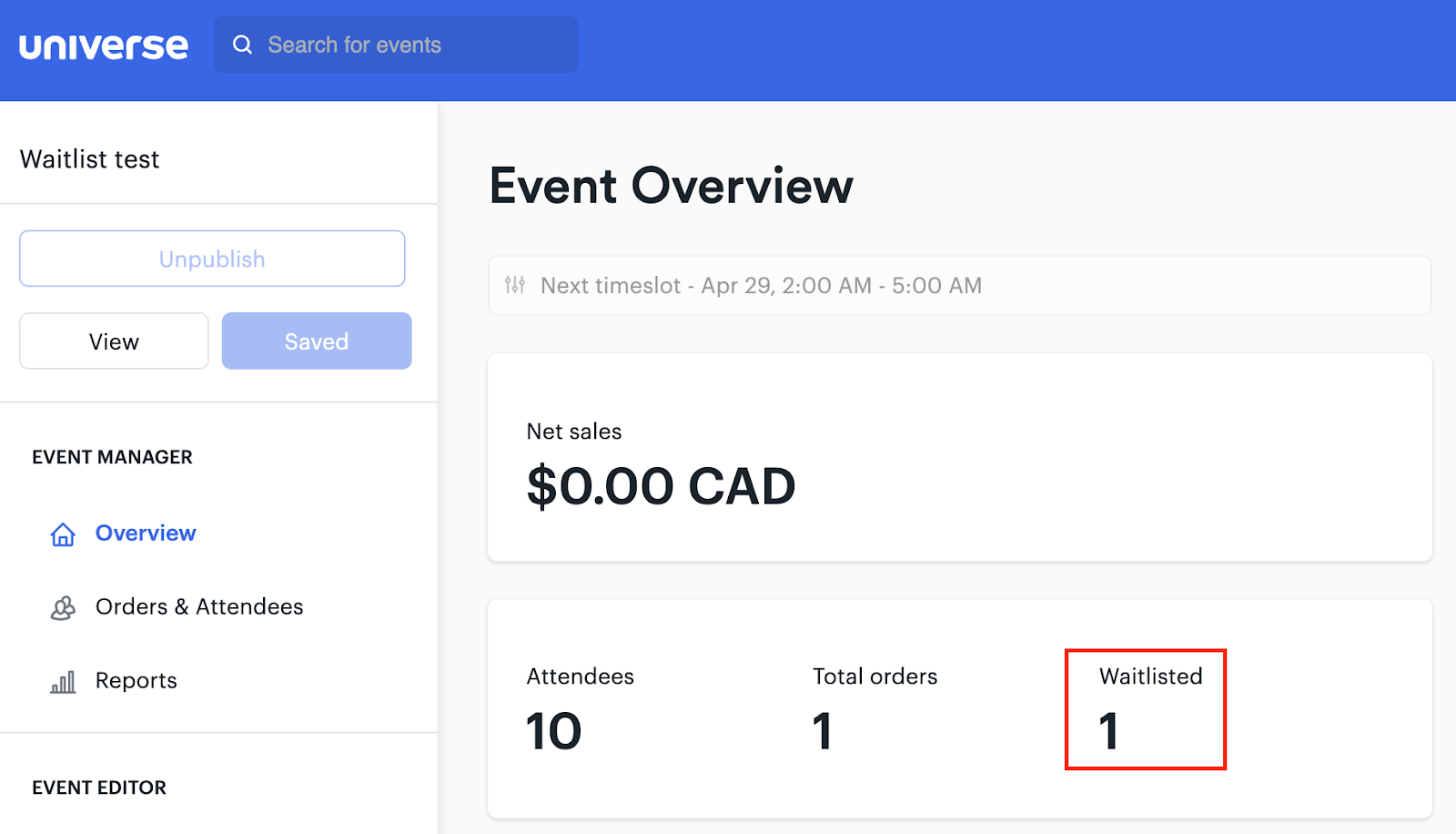Click the Universe logo
Viewport: 1456px width, 834px height.
(x=103, y=44)
